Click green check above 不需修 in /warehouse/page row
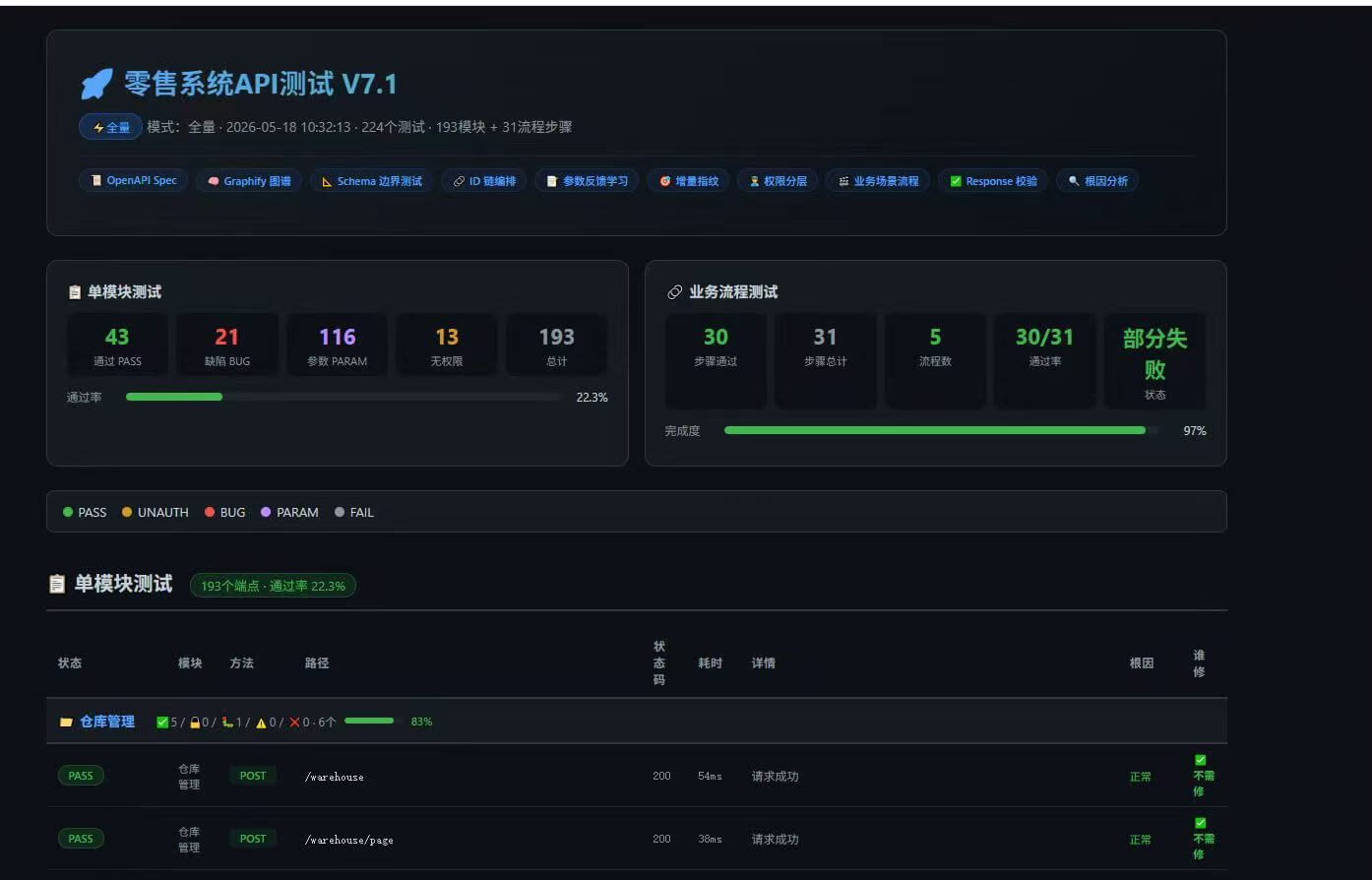The width and height of the screenshot is (1372, 880). click(x=1200, y=823)
